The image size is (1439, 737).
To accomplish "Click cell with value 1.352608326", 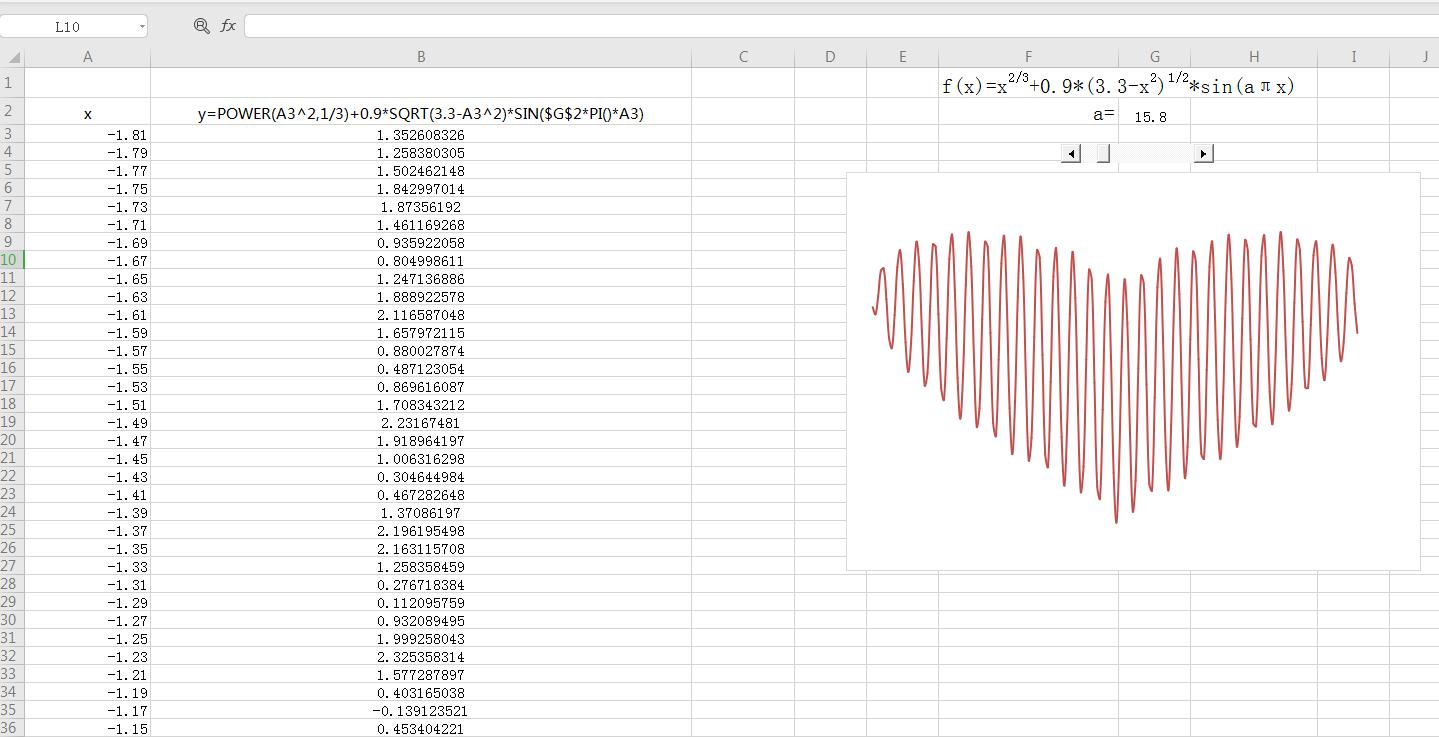I will [x=421, y=135].
